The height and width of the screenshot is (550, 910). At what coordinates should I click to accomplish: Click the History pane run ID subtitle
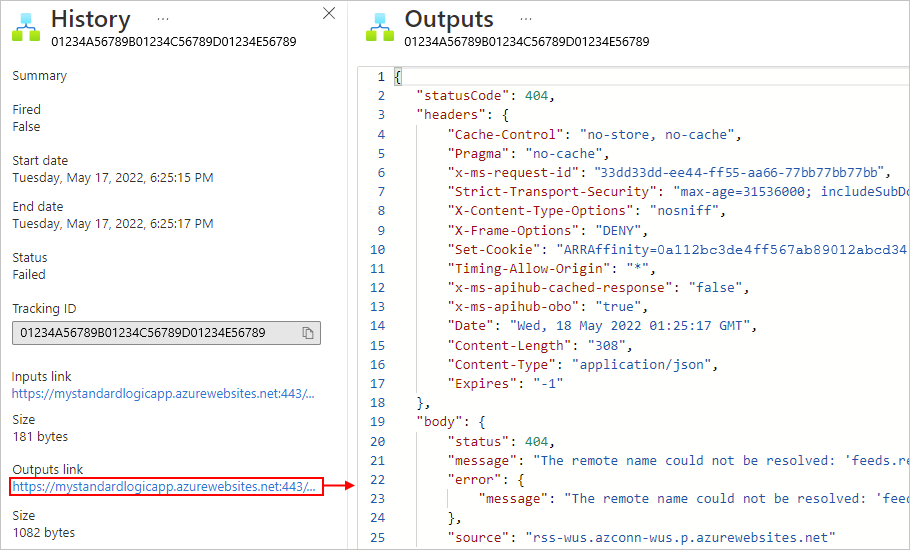coord(174,42)
